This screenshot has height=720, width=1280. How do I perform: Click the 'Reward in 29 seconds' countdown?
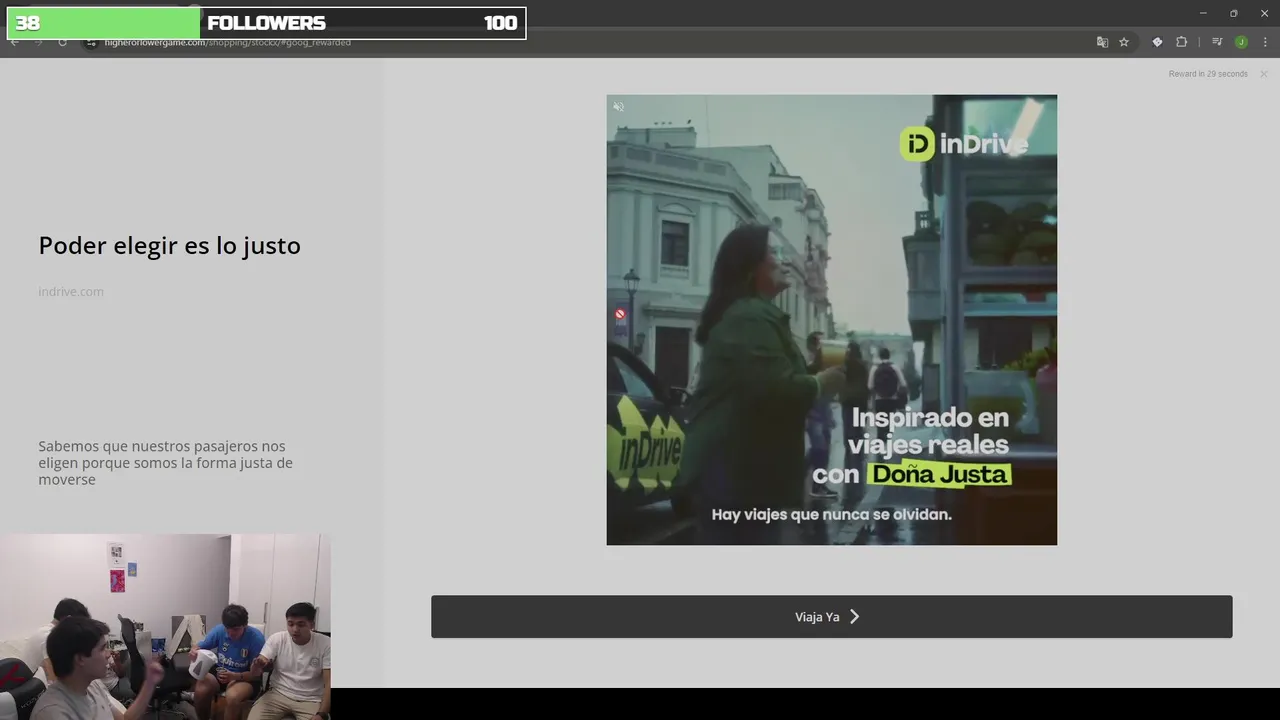tap(1208, 74)
